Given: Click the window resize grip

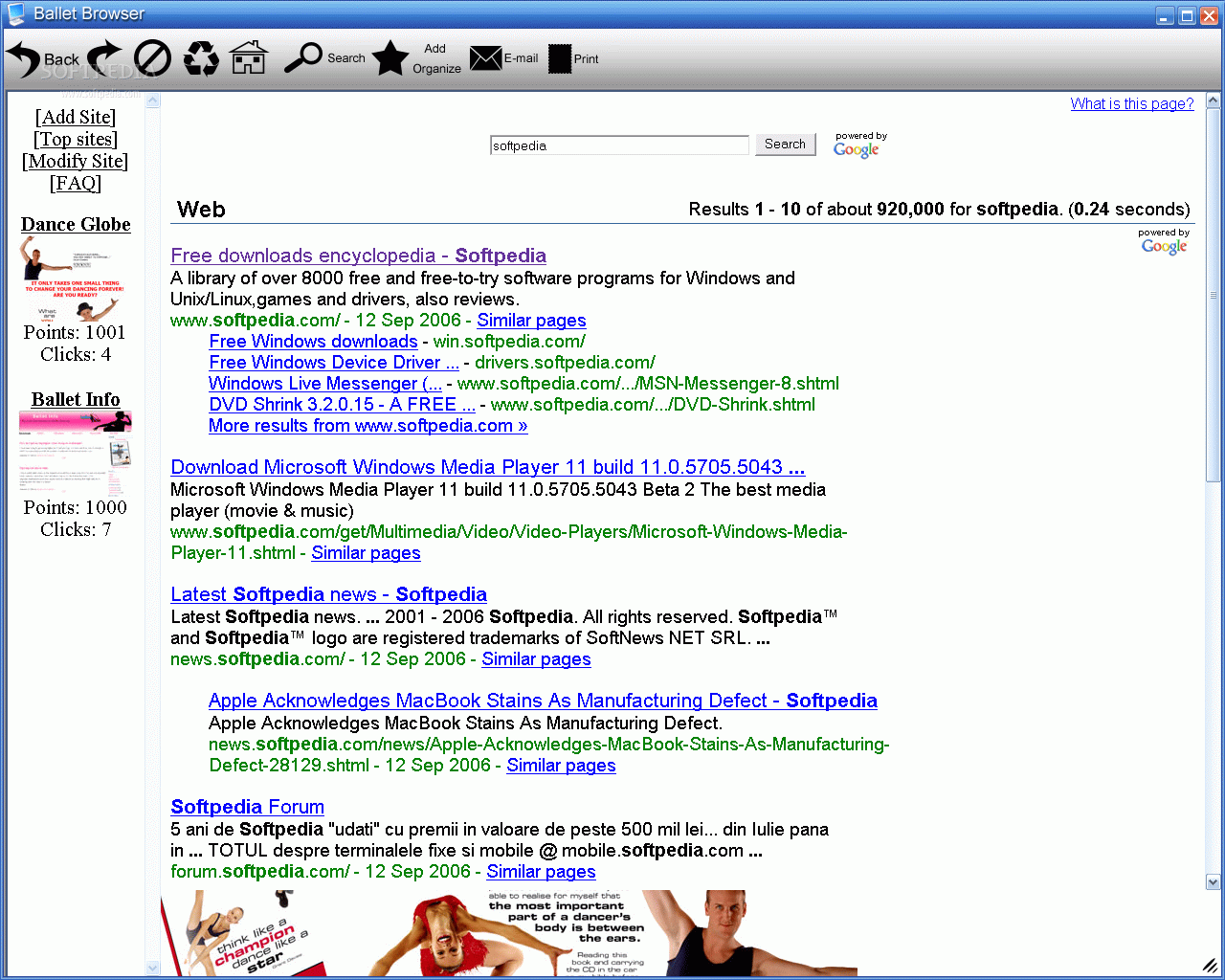Looking at the screenshot, I should (1211, 966).
